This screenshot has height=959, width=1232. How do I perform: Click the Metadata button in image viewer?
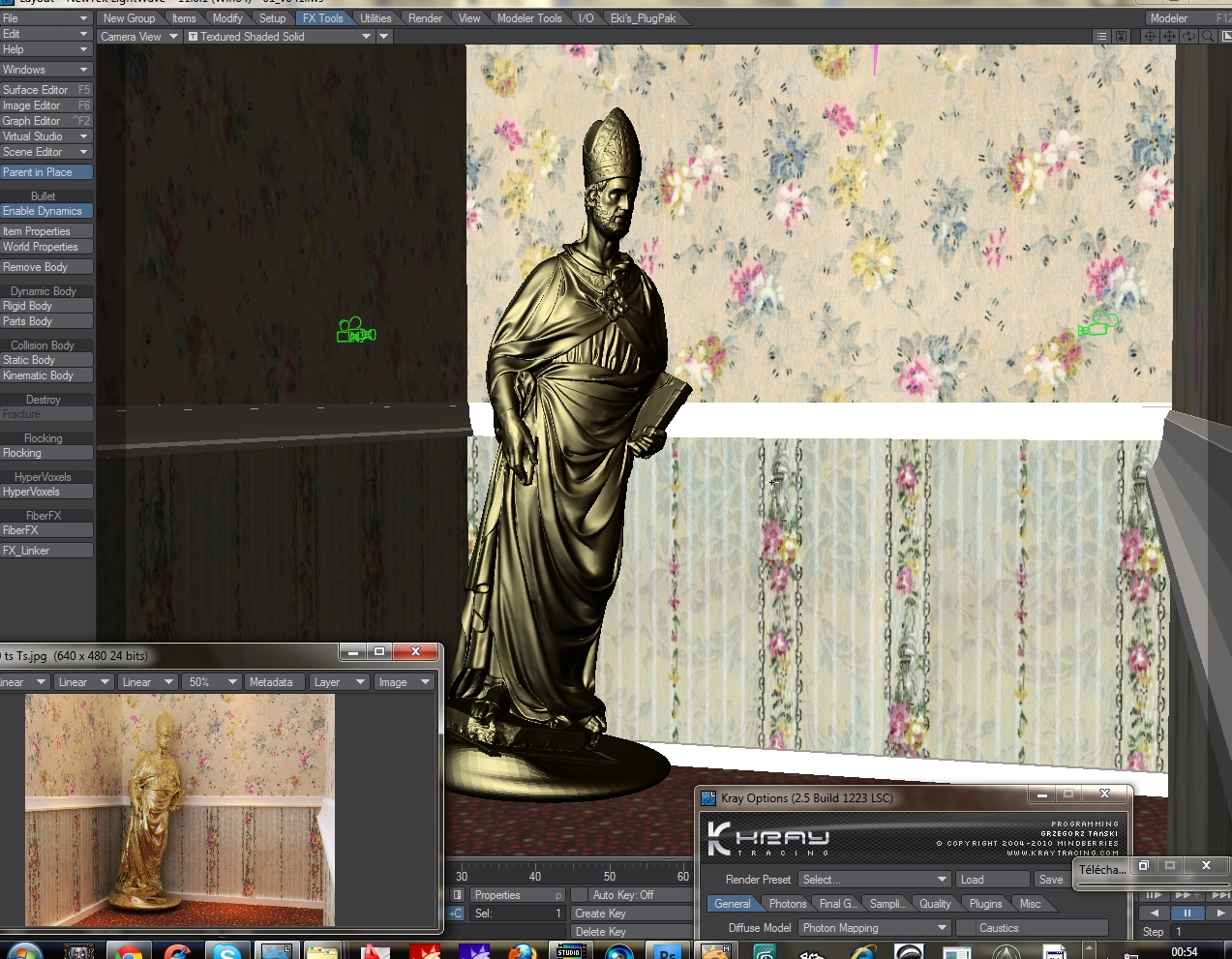tap(271, 682)
